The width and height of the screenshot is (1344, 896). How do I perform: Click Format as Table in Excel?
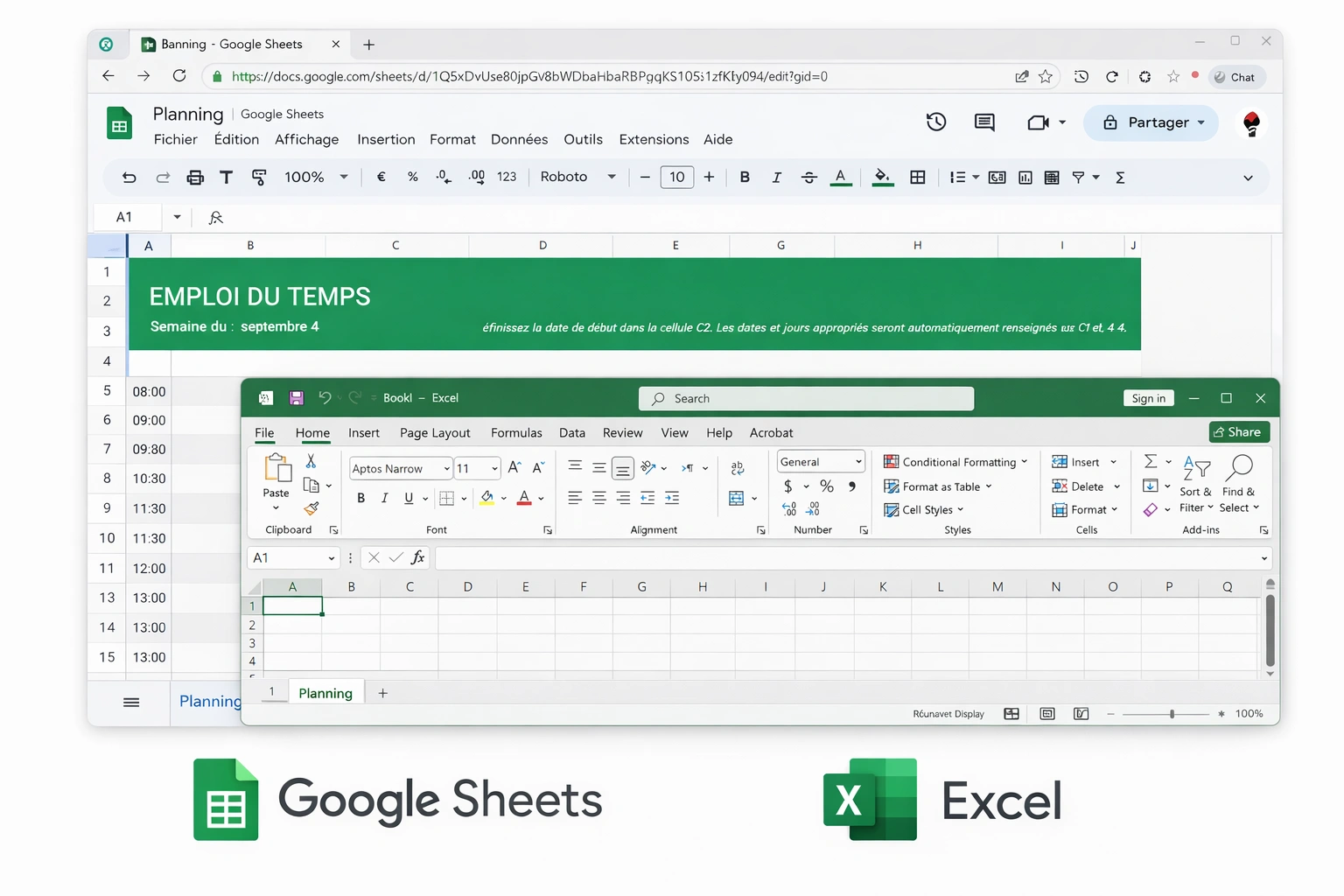pos(937,486)
